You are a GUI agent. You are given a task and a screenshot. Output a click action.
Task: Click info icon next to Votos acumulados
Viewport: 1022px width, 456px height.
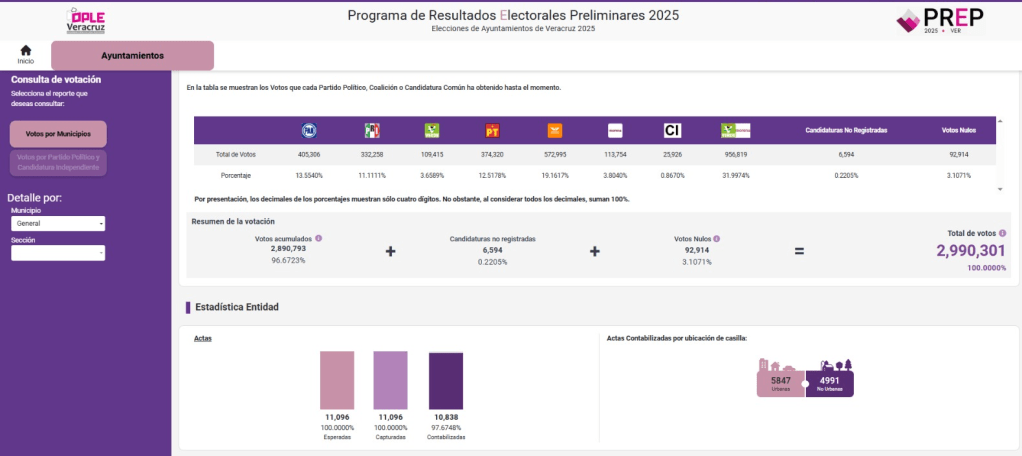tap(319, 239)
